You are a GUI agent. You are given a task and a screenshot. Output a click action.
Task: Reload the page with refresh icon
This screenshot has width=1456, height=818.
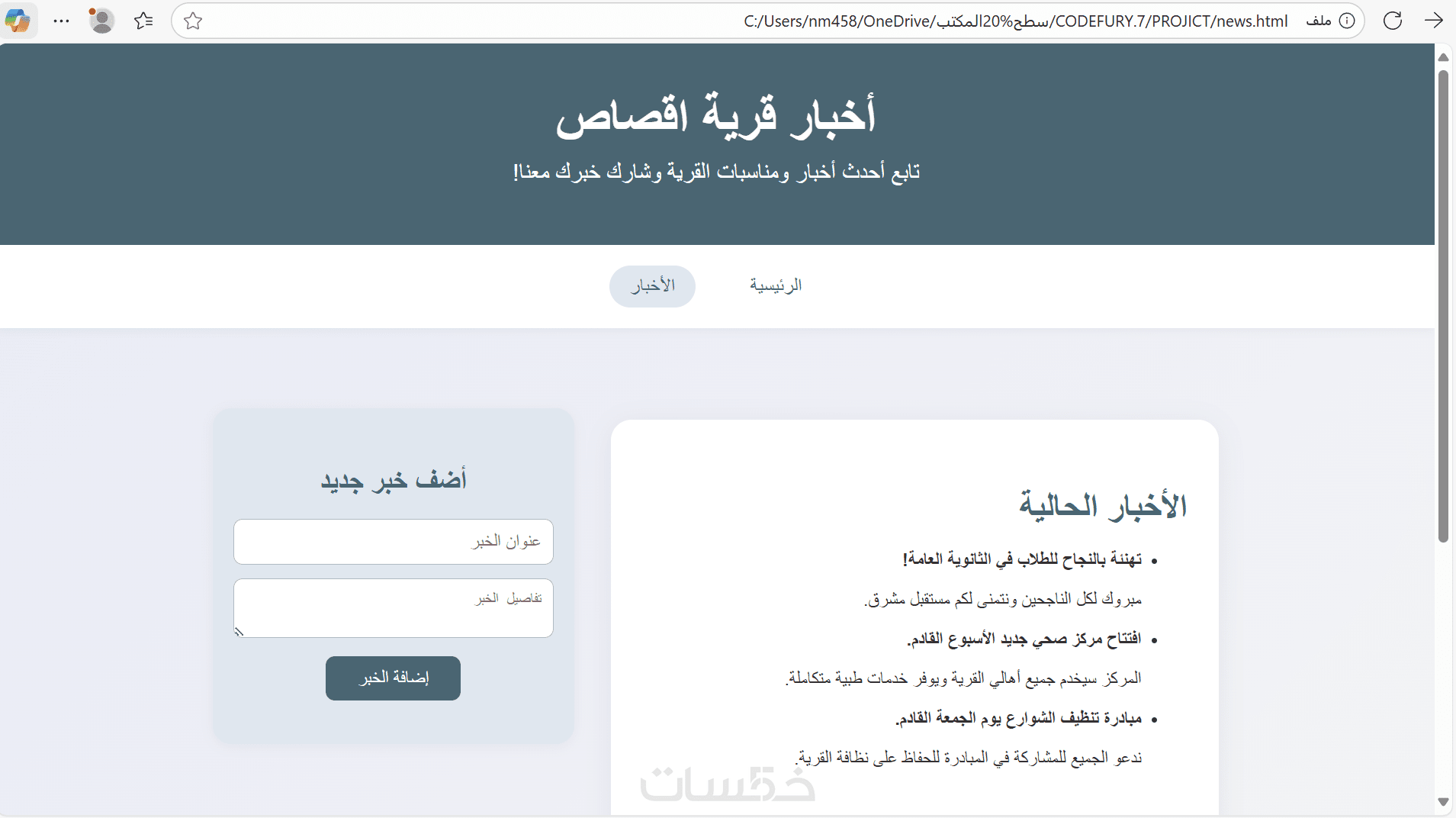coord(1393,21)
